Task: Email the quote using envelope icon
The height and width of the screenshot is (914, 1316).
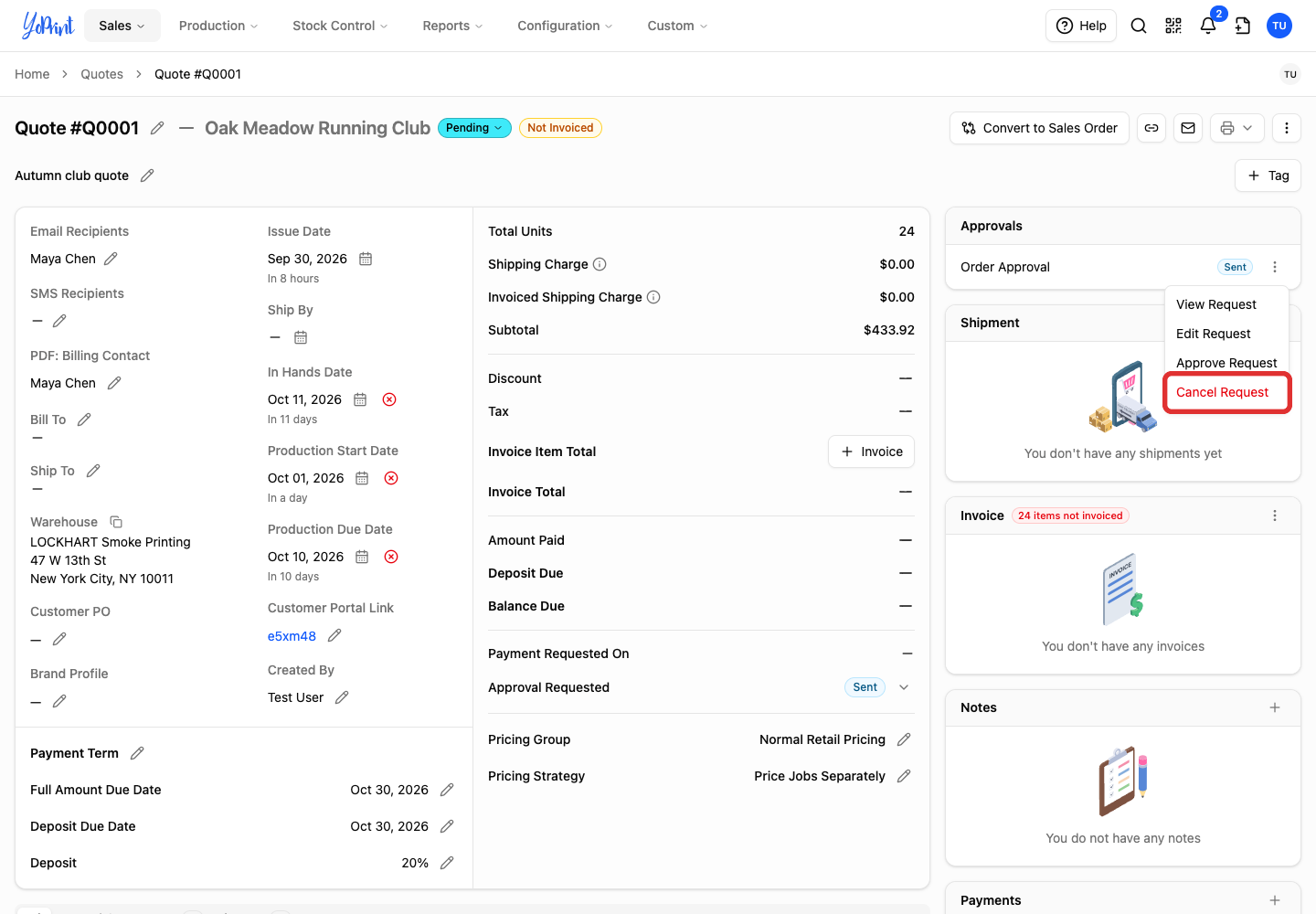Action: pyautogui.click(x=1188, y=128)
